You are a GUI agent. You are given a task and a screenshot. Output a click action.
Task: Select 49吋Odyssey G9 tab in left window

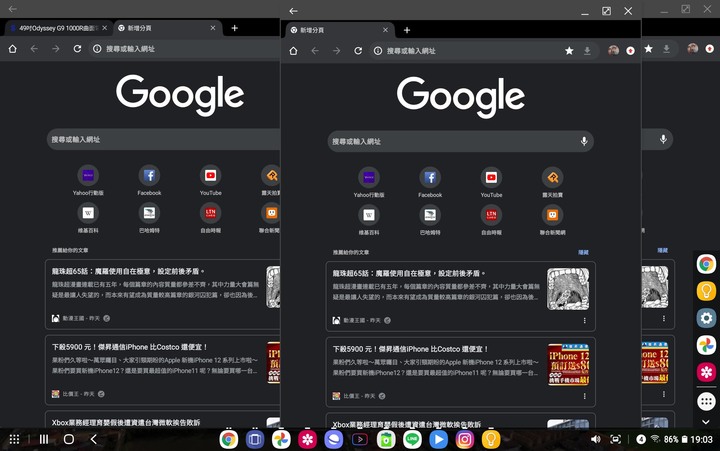(58, 28)
